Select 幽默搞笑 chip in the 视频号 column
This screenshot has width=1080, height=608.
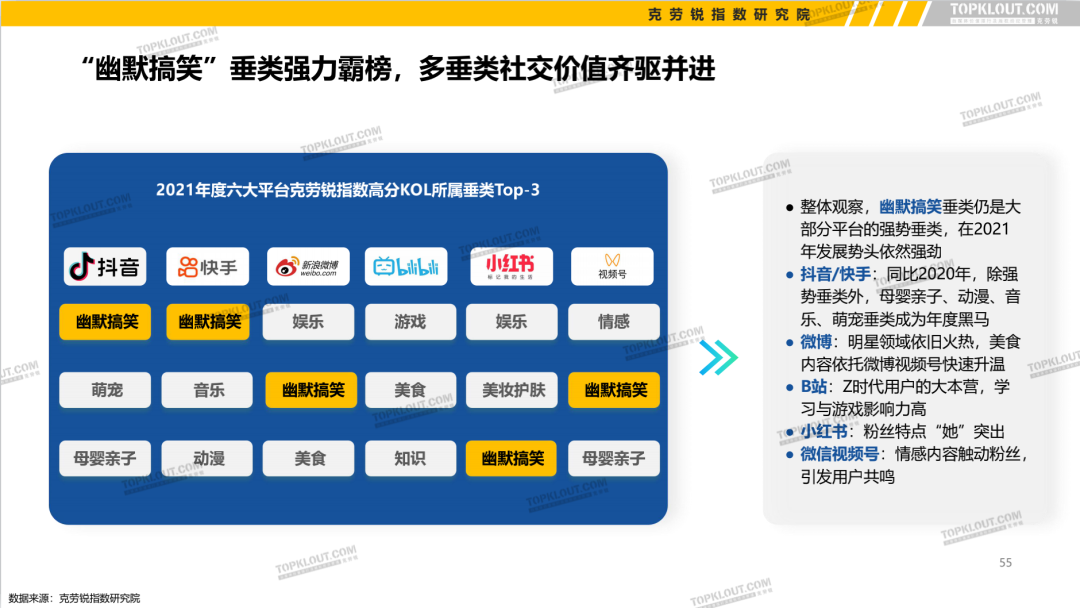point(614,390)
